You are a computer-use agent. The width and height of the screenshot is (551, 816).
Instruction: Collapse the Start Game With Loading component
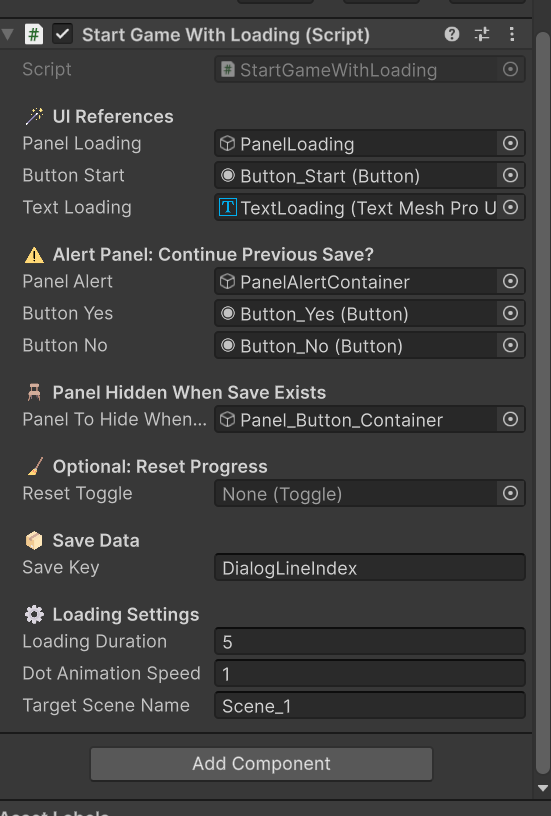pyautogui.click(x=8, y=34)
